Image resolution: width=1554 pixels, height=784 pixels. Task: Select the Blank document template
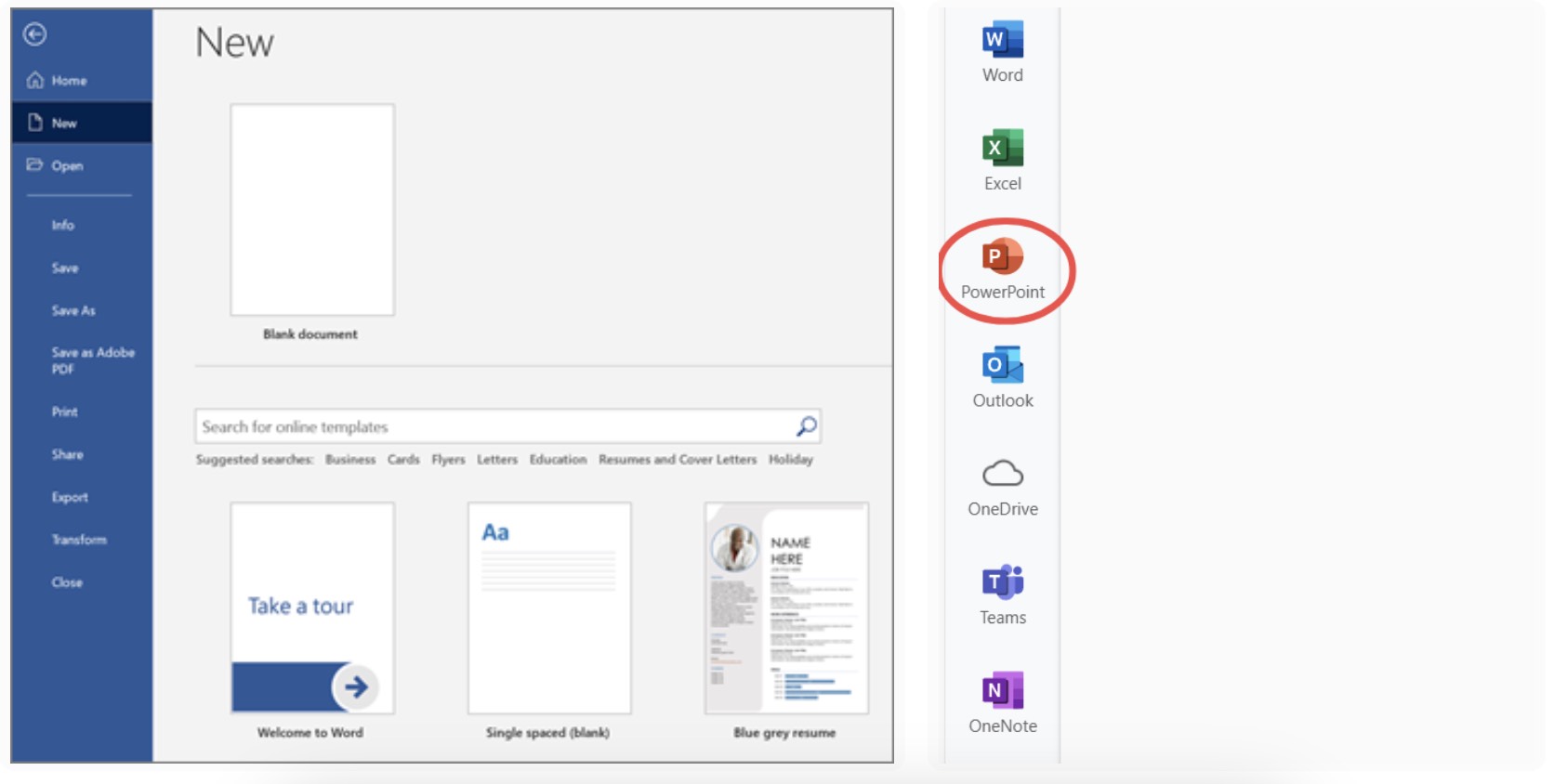click(x=312, y=223)
